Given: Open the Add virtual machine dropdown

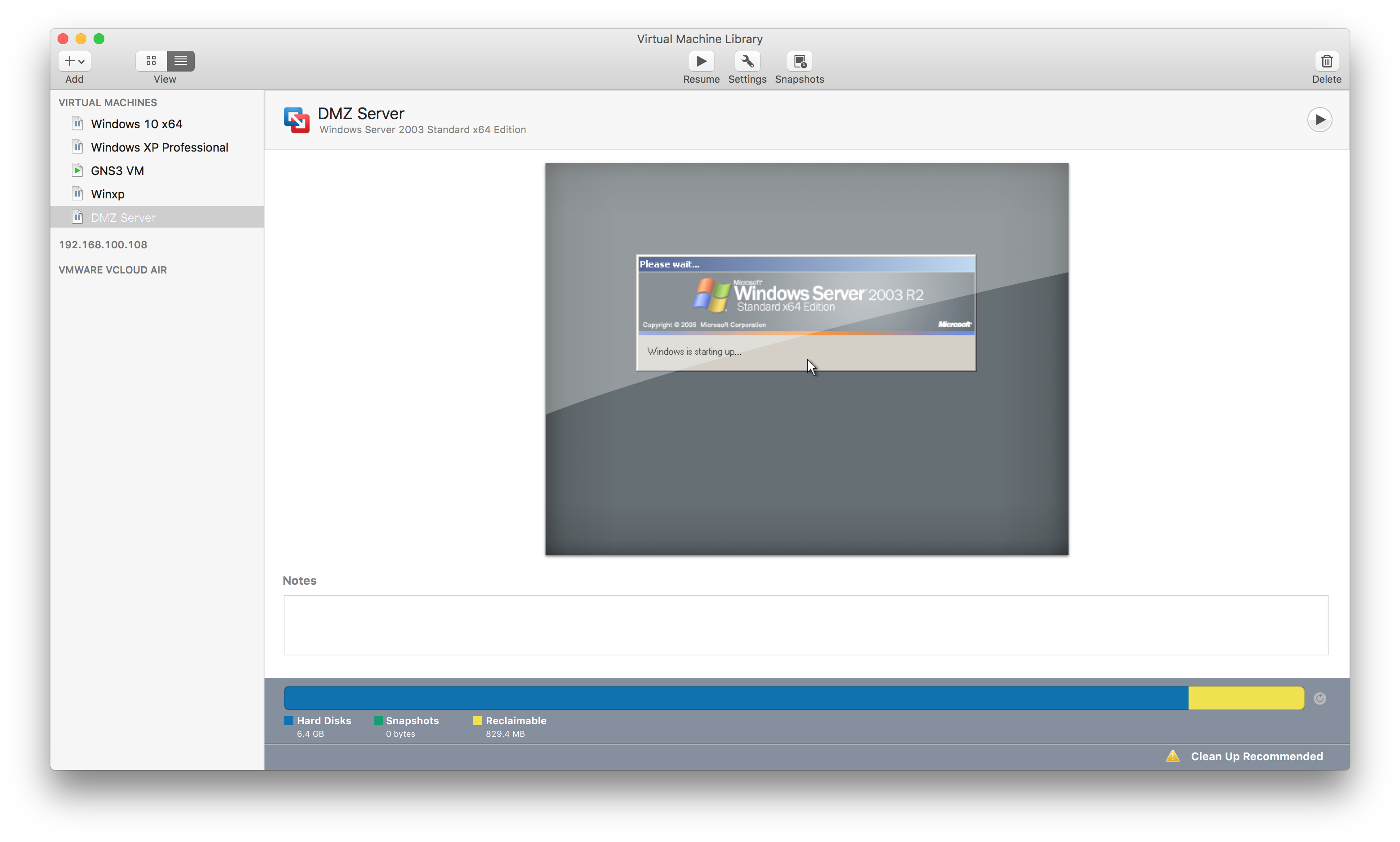Looking at the screenshot, I should tap(74, 61).
